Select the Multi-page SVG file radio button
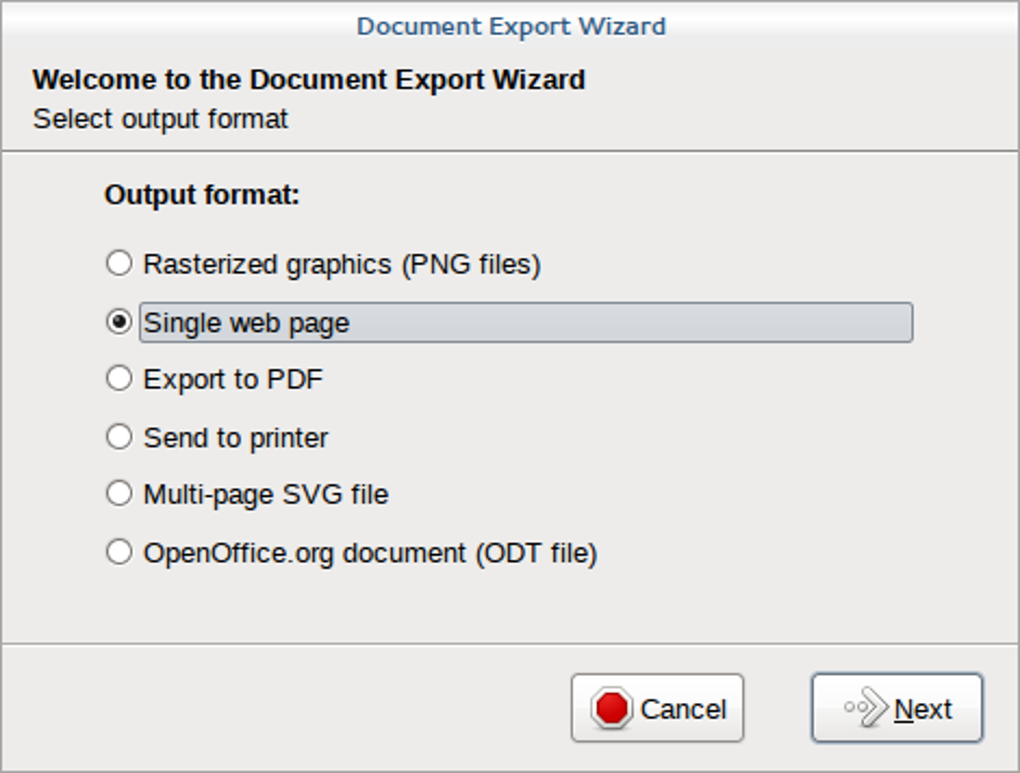Image resolution: width=1020 pixels, height=773 pixels. coord(119,493)
